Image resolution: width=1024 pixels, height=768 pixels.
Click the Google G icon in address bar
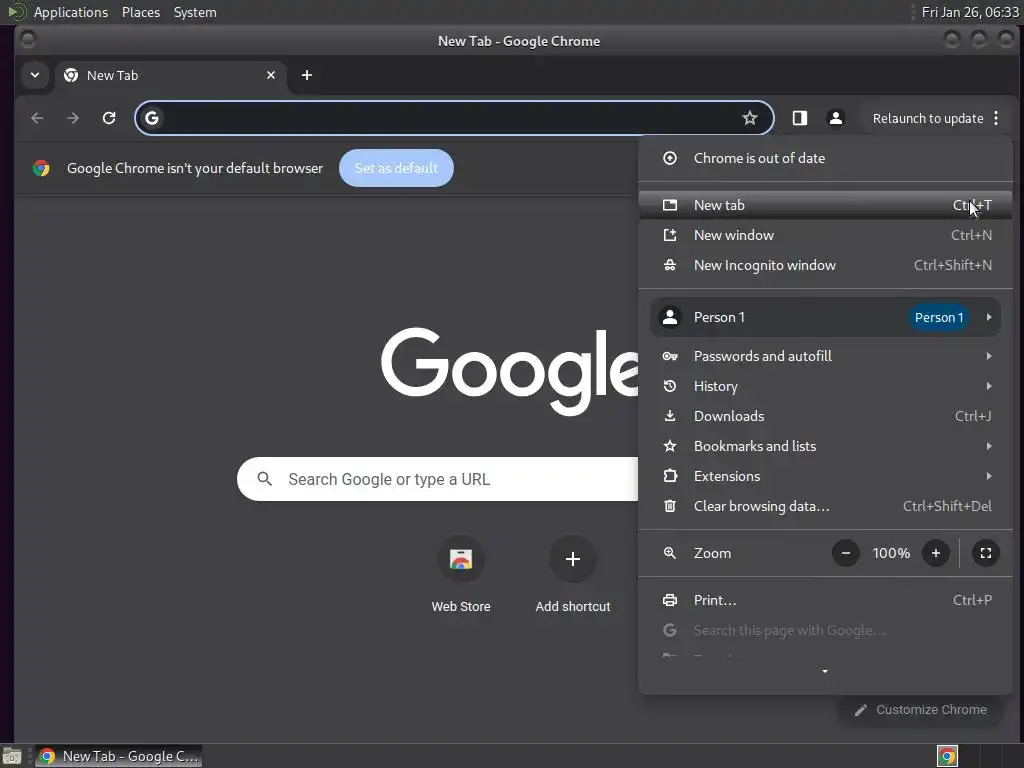(x=152, y=118)
